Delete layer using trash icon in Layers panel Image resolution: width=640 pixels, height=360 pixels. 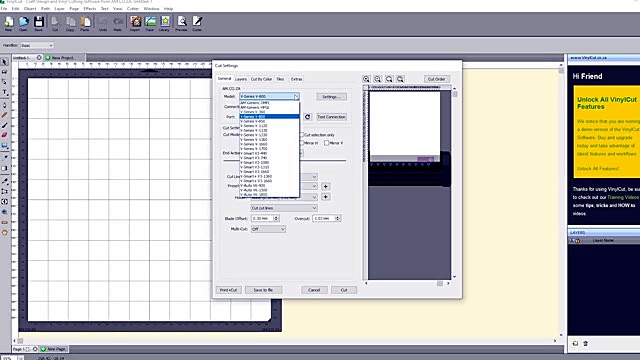point(586,344)
